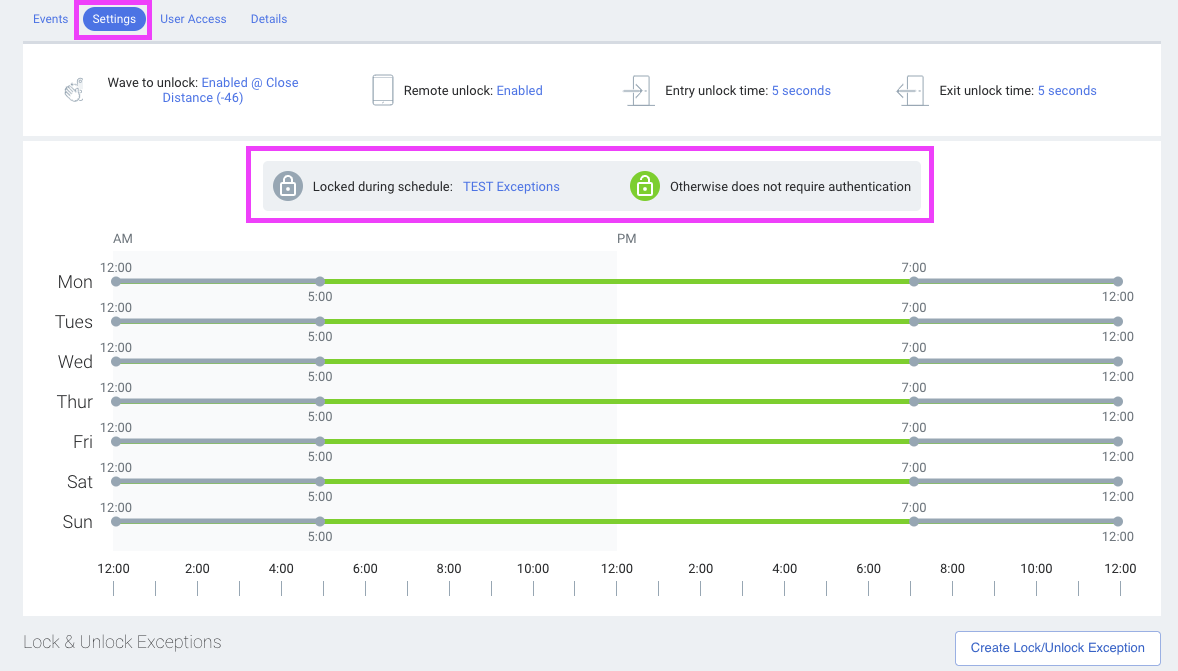This screenshot has width=1178, height=671.
Task: Click Wednesday's 7:00 PM schedule marker
Action: (x=914, y=362)
